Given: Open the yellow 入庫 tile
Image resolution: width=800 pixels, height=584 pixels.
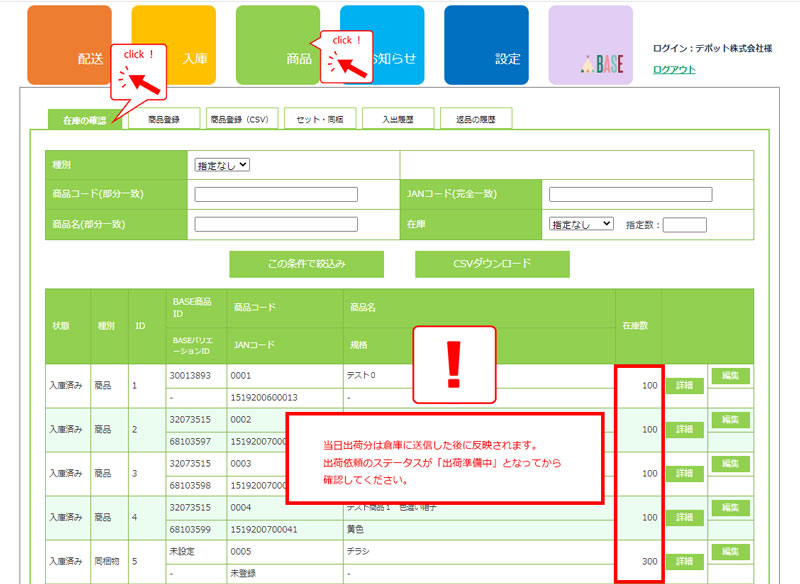Looking at the screenshot, I should [x=173, y=45].
